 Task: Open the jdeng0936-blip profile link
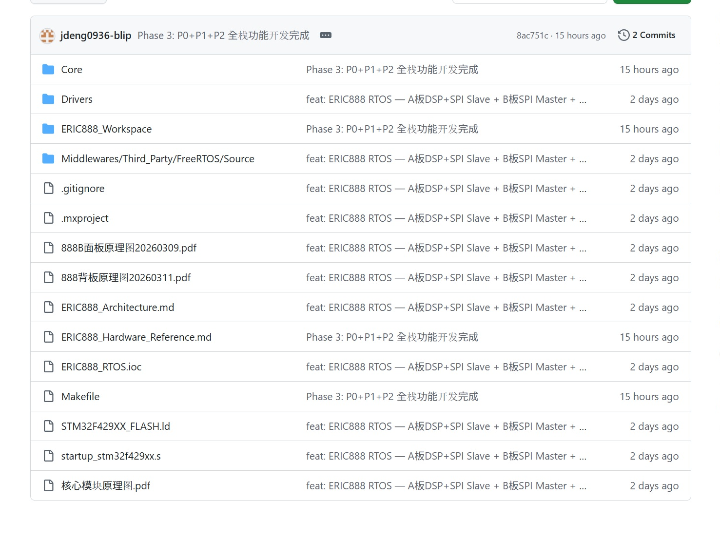[x=95, y=36]
